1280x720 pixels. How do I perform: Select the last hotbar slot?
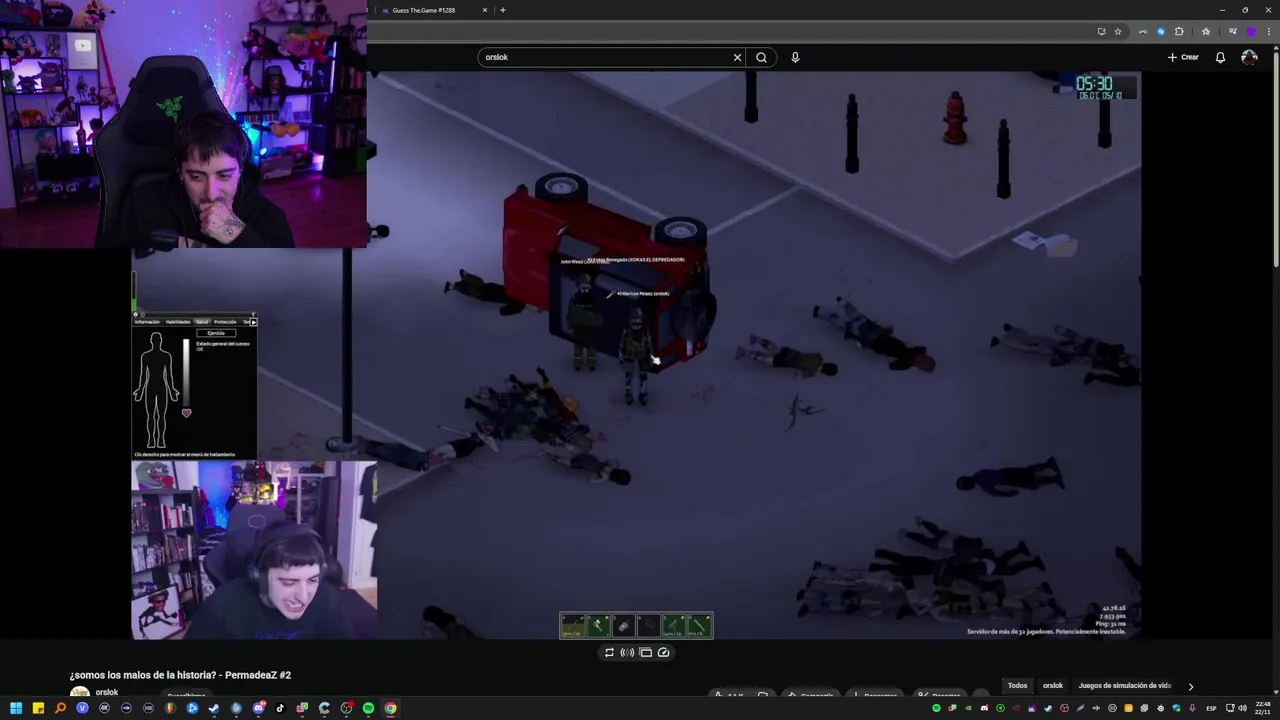coord(699,626)
